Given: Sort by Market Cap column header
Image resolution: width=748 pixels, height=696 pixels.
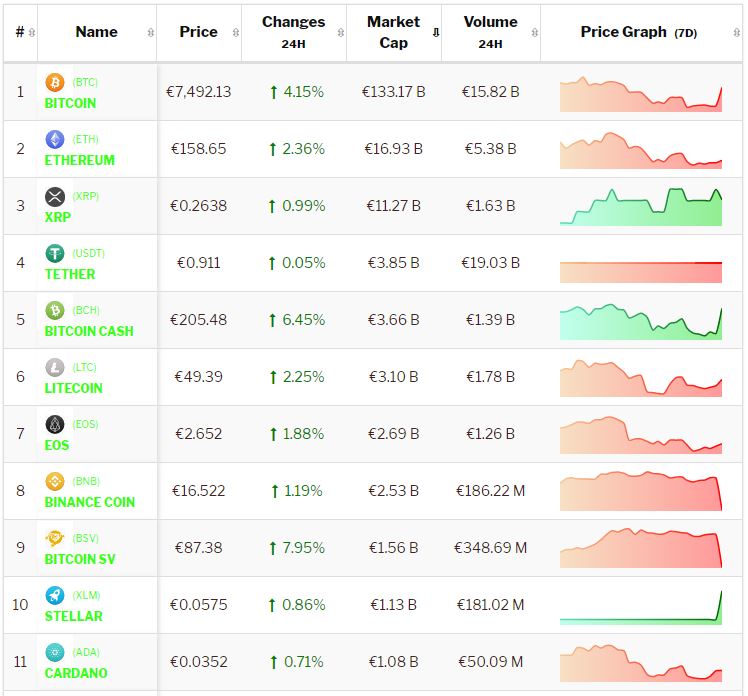Looking at the screenshot, I should [393, 32].
